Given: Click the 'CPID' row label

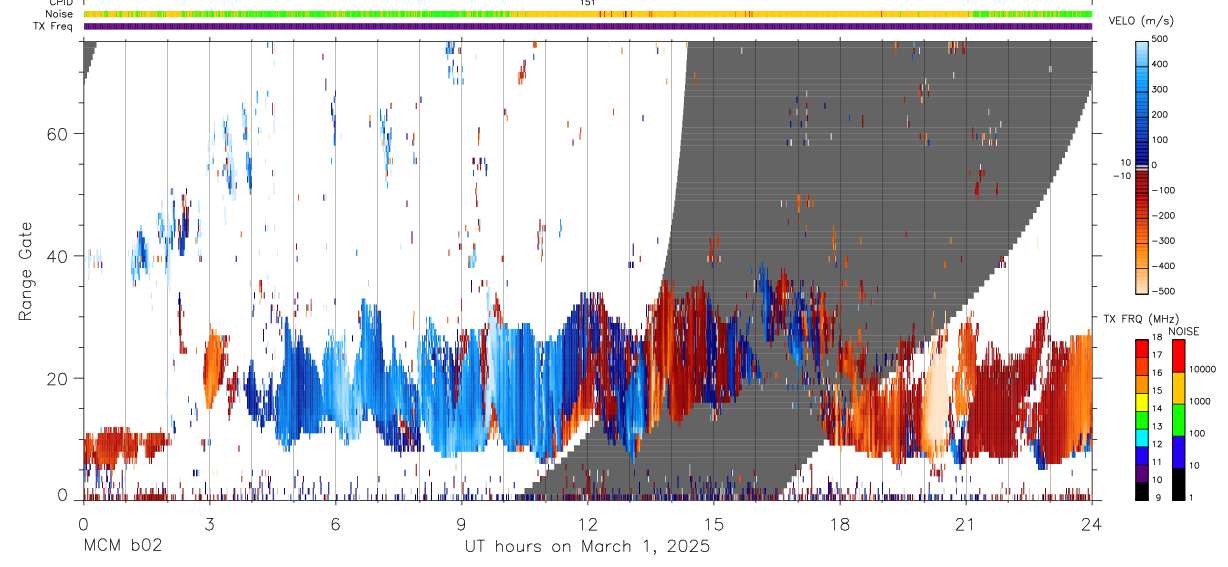Looking at the screenshot, I should point(60,3).
